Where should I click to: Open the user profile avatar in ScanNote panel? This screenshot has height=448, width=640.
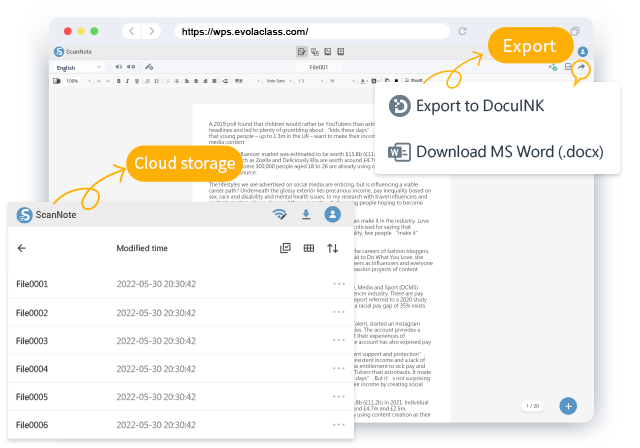pyautogui.click(x=333, y=214)
